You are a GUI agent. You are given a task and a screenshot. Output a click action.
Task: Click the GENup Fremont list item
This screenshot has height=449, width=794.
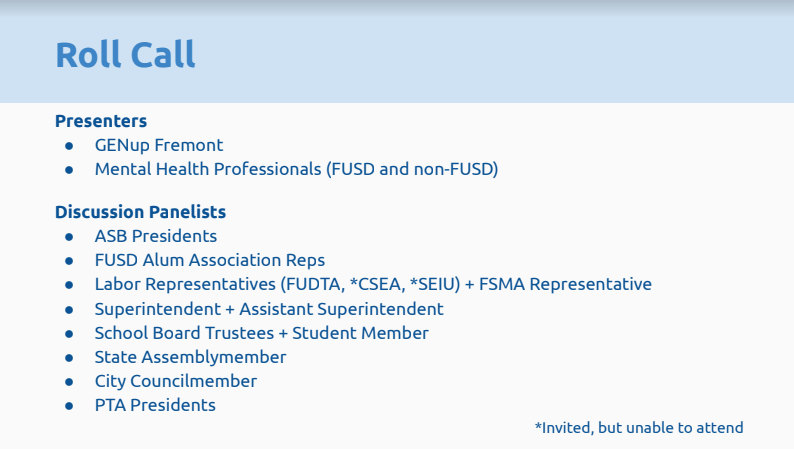point(159,145)
